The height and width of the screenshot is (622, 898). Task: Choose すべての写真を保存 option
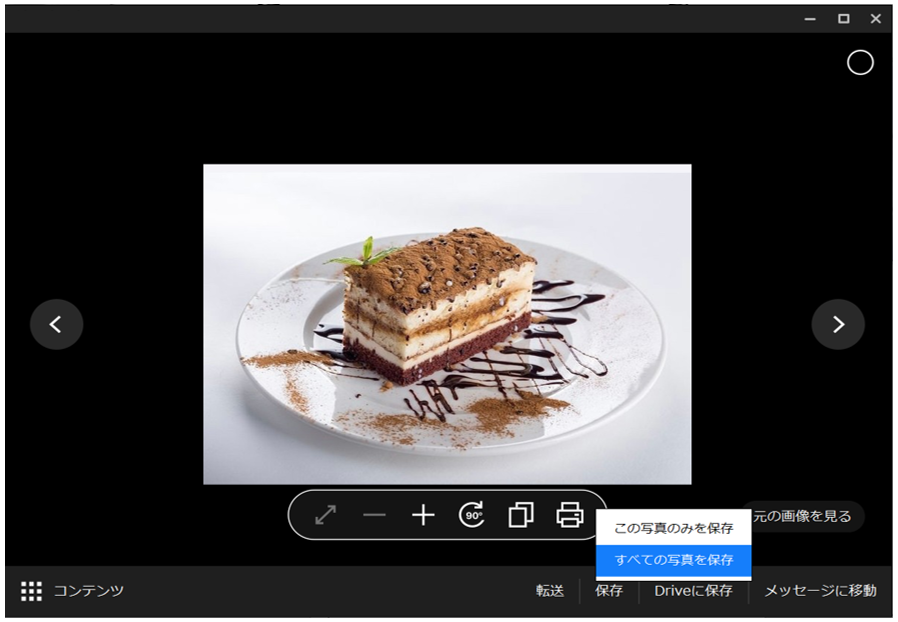pyautogui.click(x=673, y=560)
